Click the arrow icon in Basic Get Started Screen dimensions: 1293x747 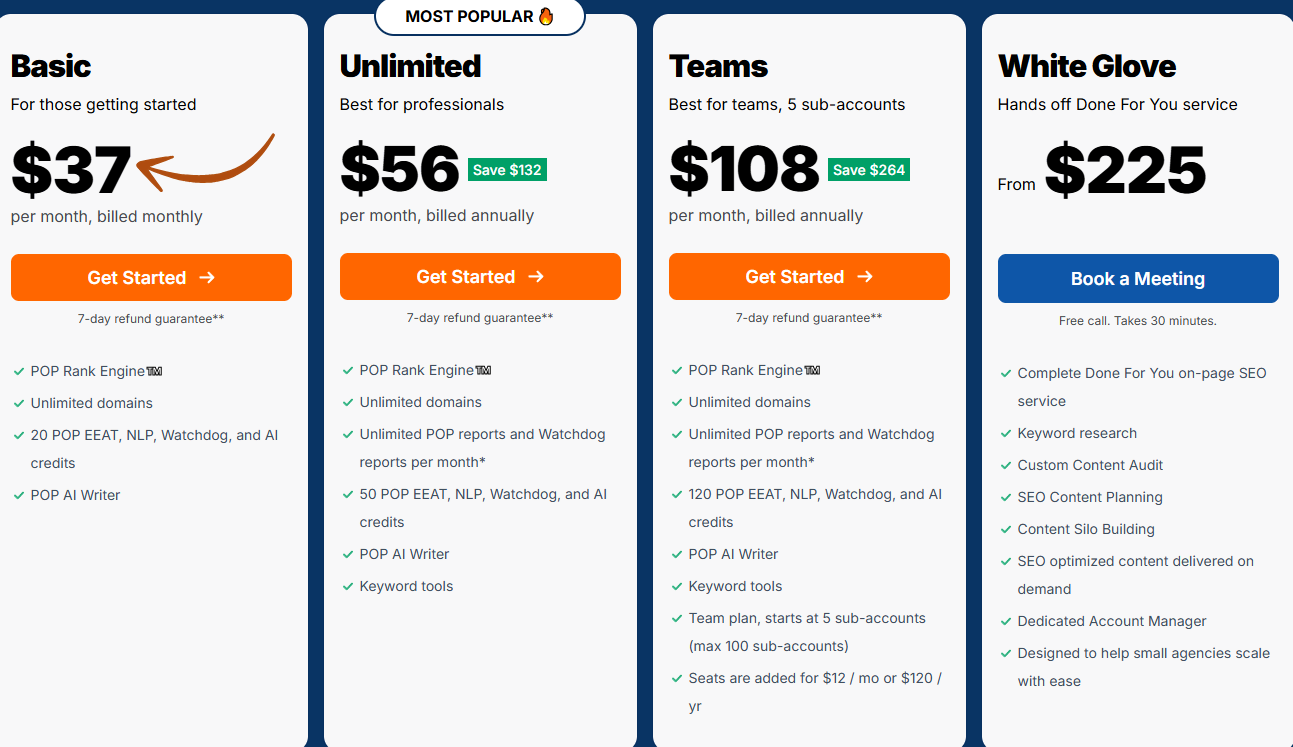pos(207,278)
